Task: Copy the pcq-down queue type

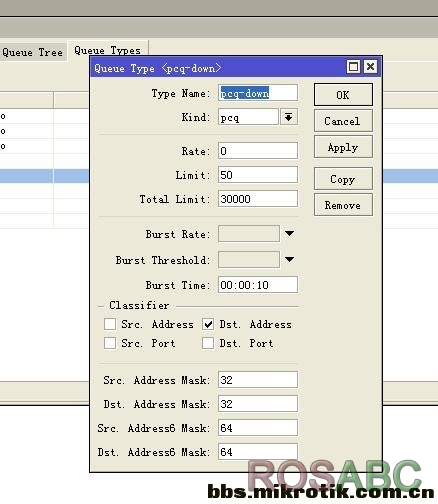Action: coord(343,179)
